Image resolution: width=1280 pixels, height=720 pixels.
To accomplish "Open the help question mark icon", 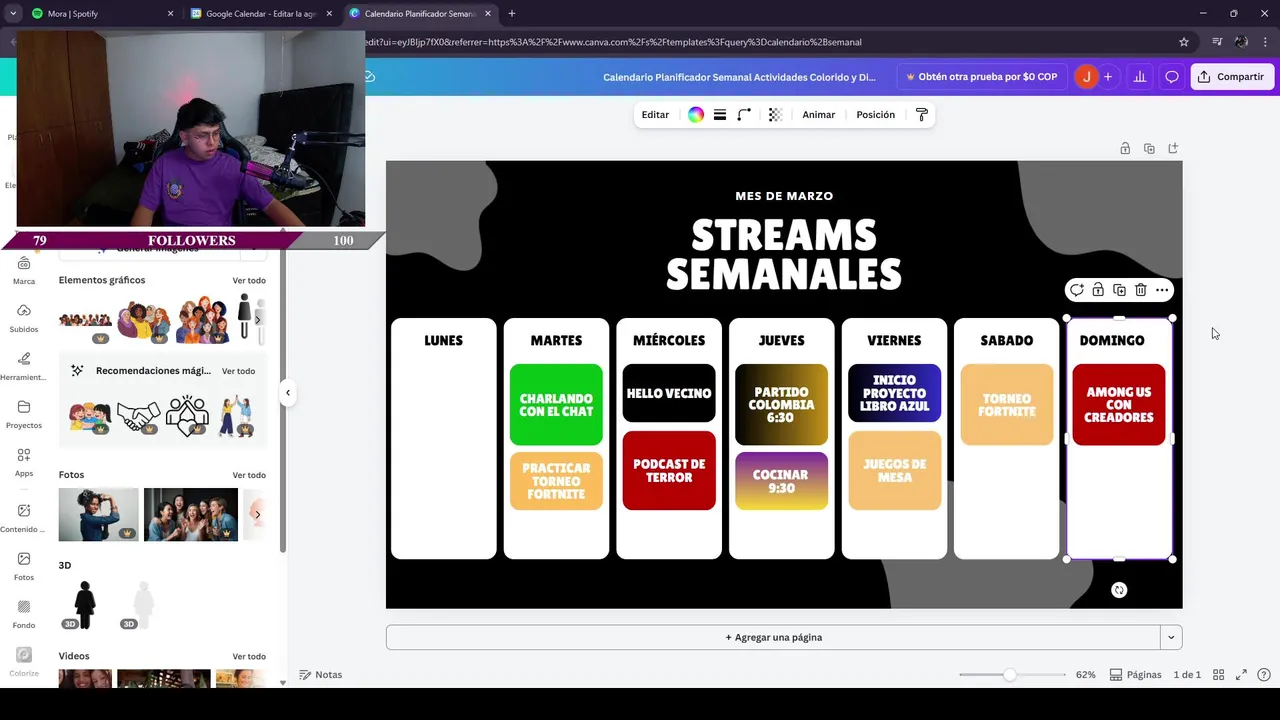I will [1264, 675].
